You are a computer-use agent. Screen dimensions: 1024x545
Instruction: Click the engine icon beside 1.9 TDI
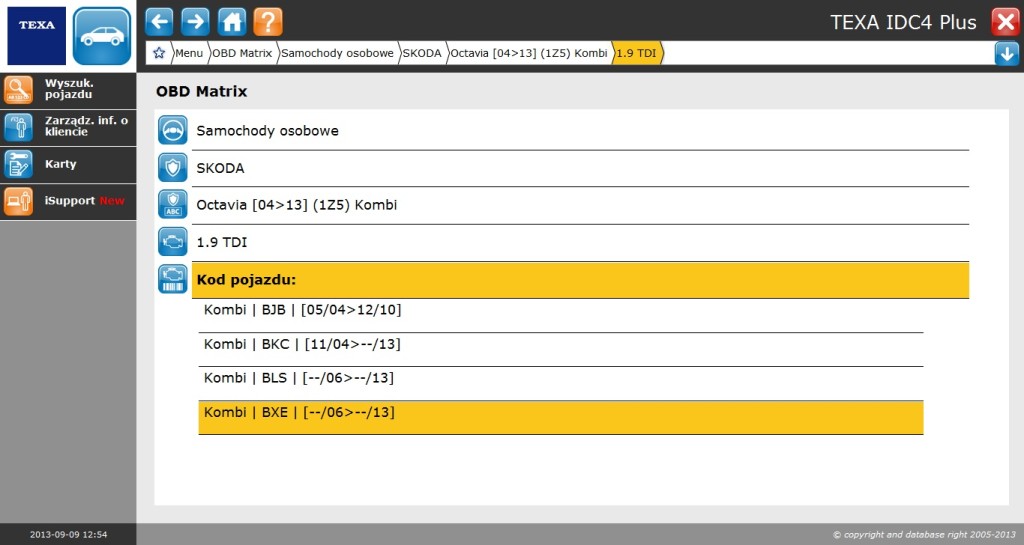[x=173, y=241]
